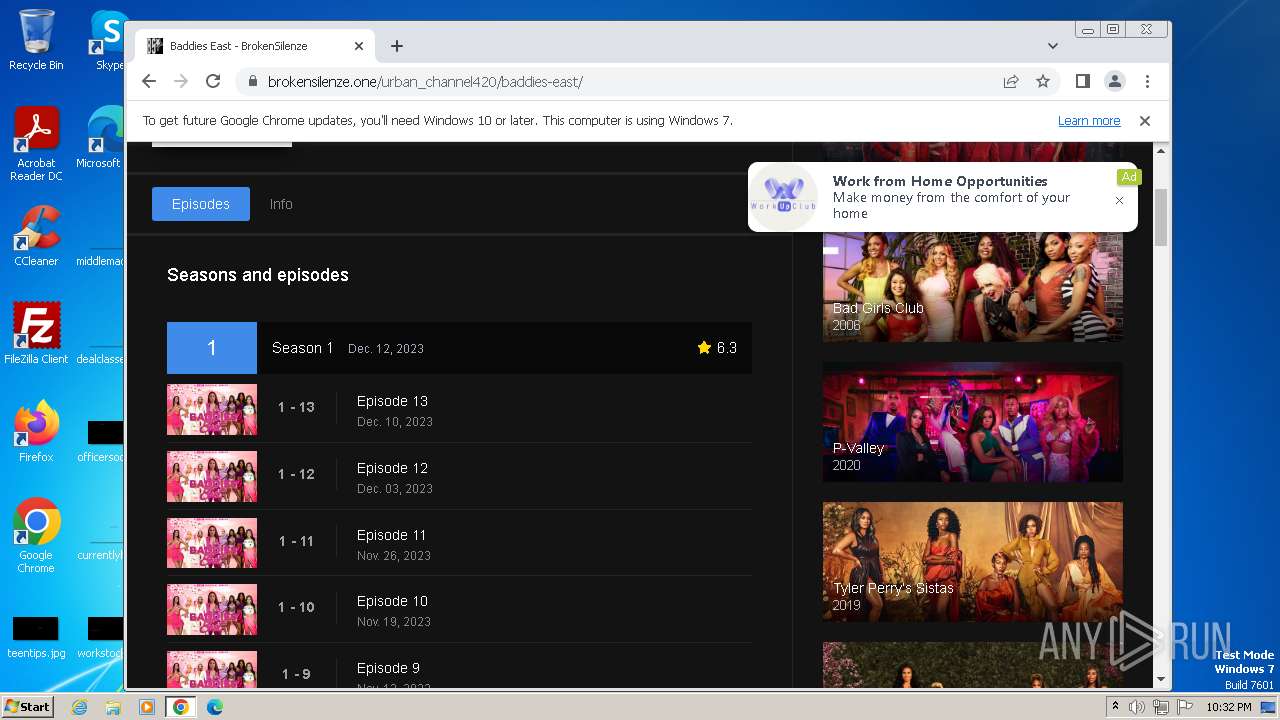Open the P-Valley show card

click(972, 422)
